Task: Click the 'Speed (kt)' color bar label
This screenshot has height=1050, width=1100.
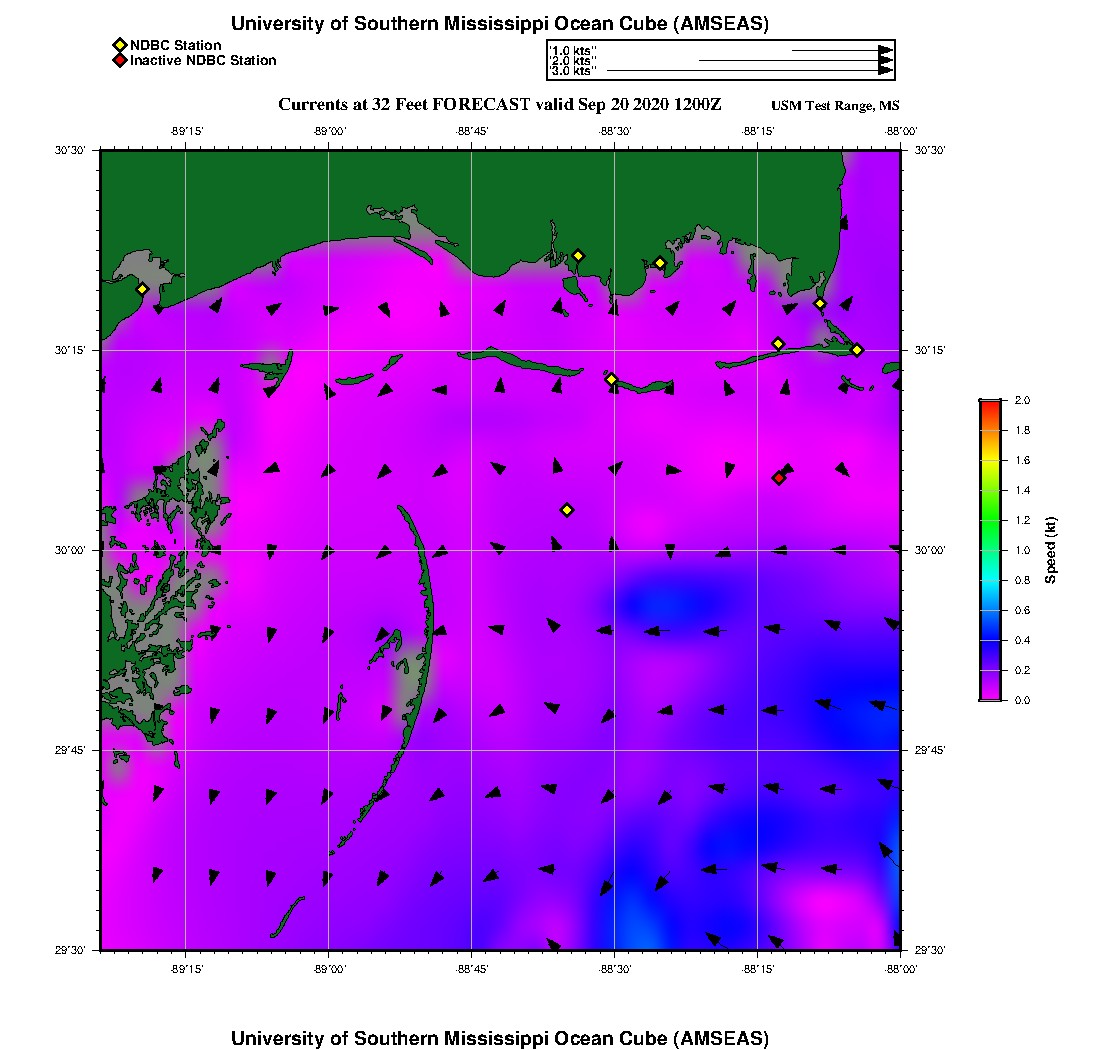Action: click(x=1051, y=550)
